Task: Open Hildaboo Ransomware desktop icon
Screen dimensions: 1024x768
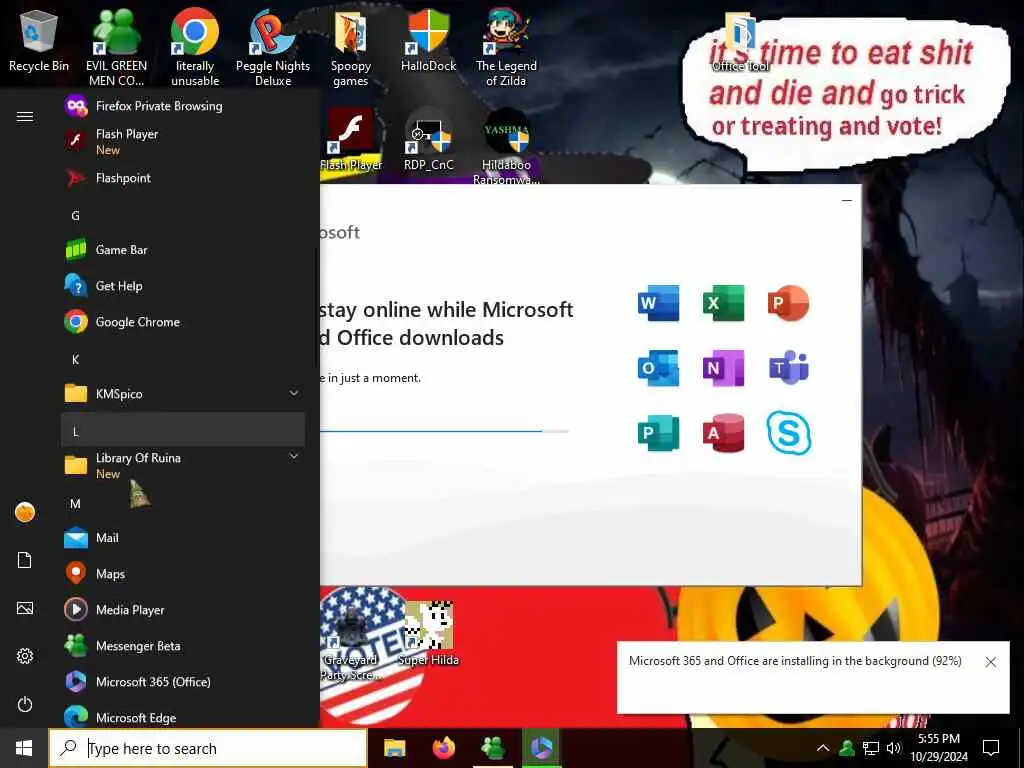Action: pos(506,146)
